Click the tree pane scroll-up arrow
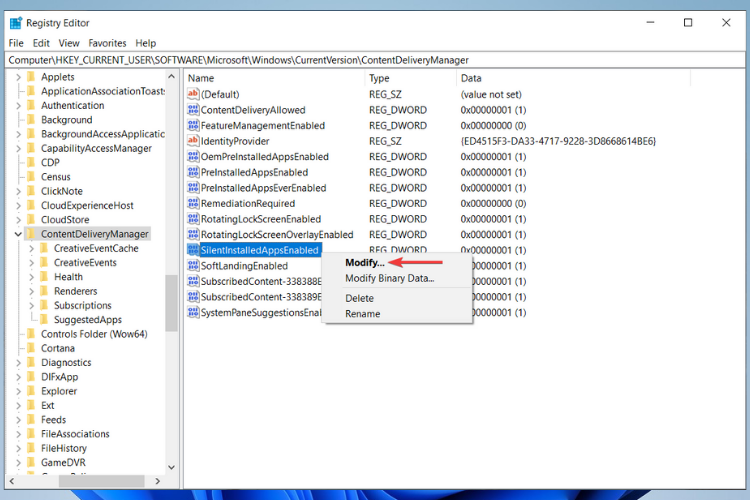750x500 pixels. 172,77
